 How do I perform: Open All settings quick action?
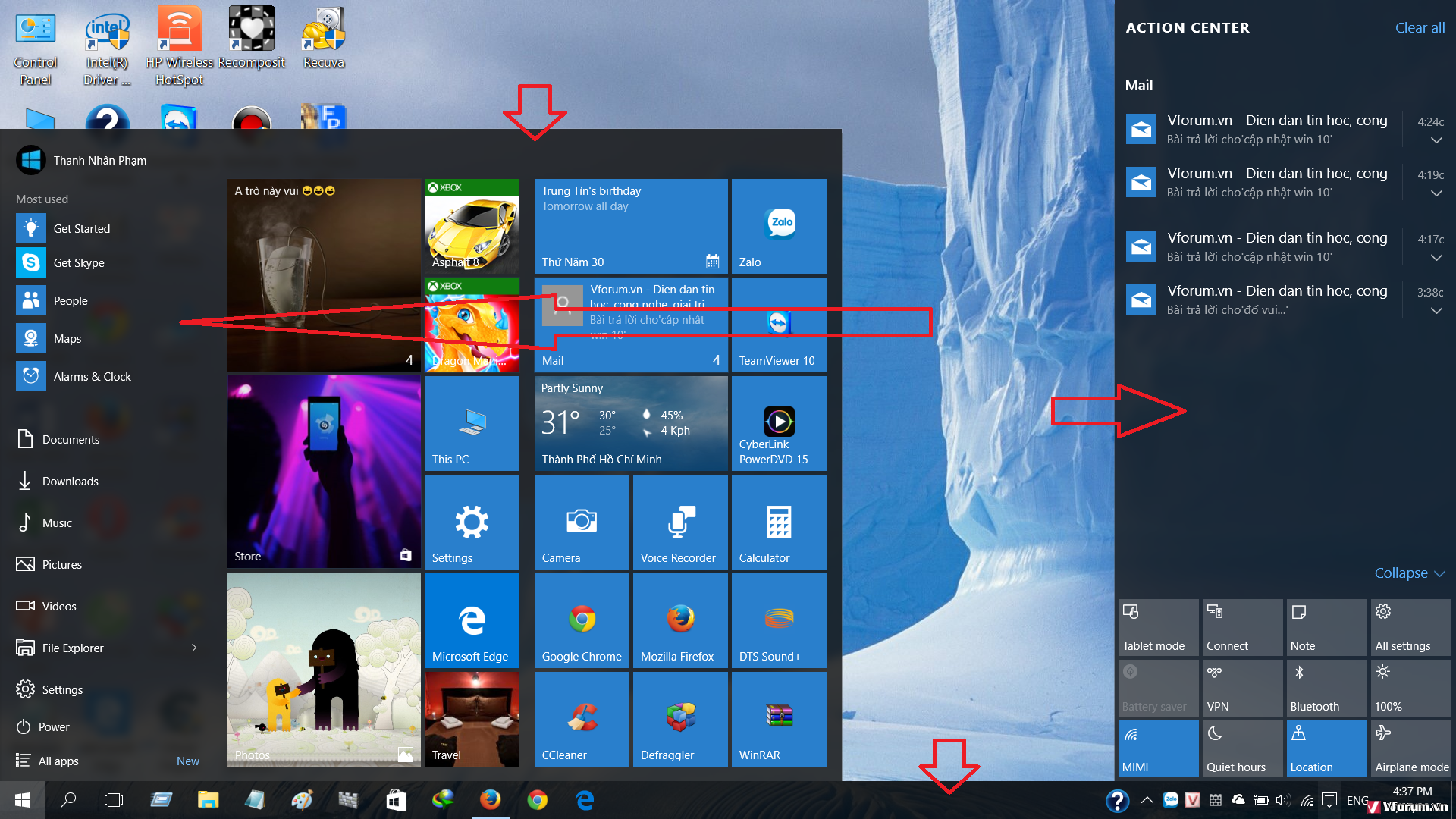[x=1410, y=627]
